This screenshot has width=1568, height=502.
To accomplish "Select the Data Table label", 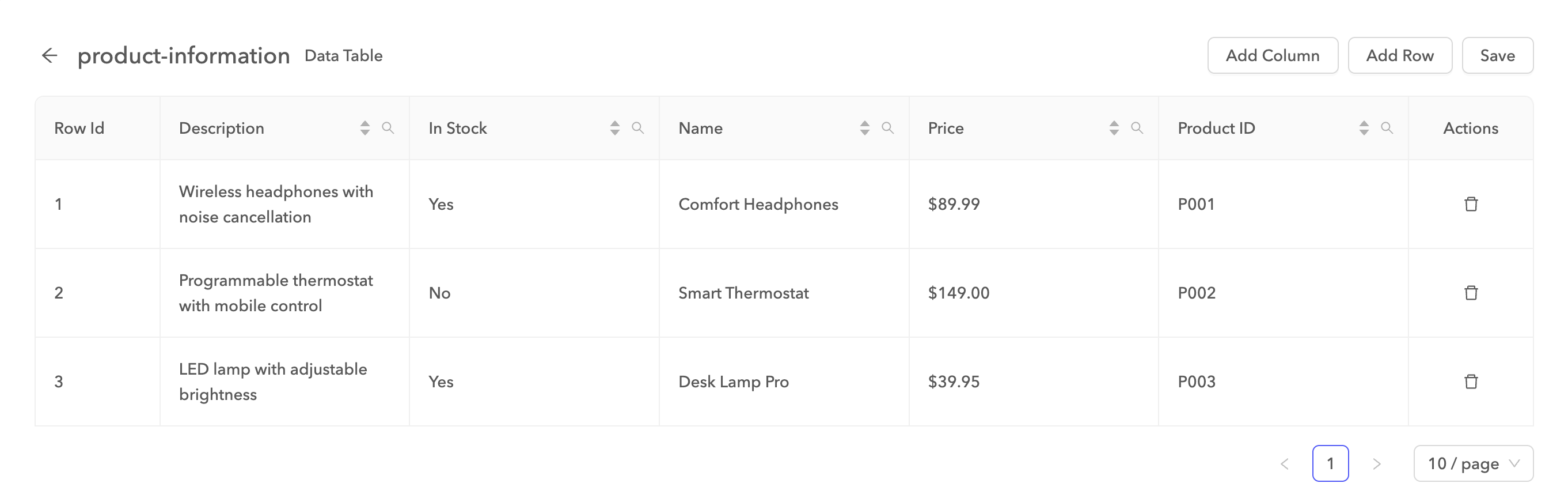I will point(343,55).
